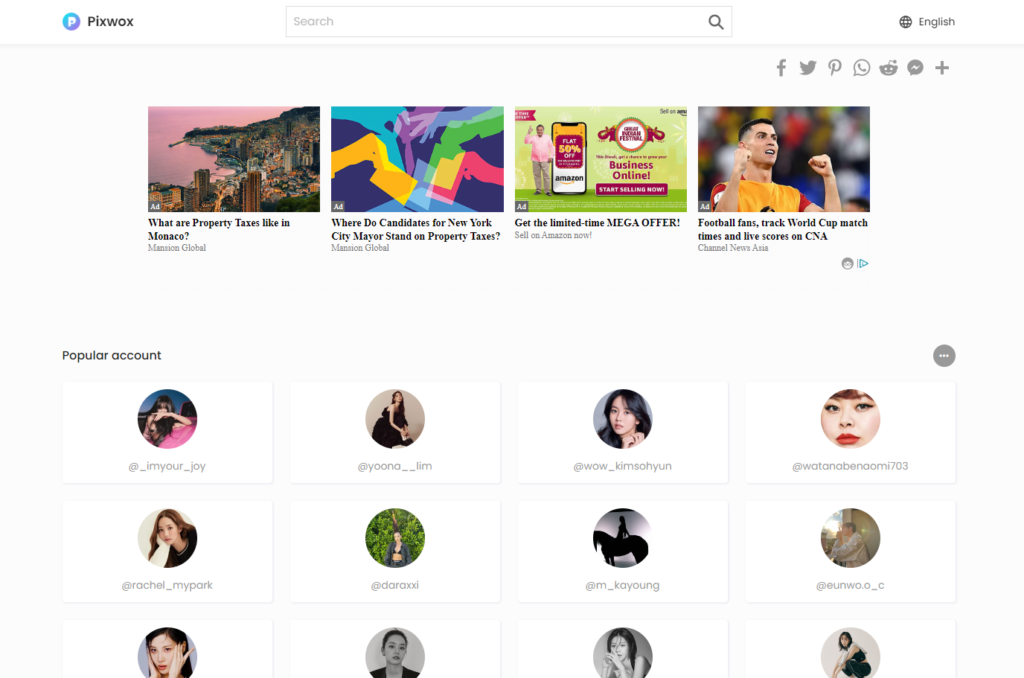Share through WhatsApp icon
The width and height of the screenshot is (1024, 678).
point(861,68)
